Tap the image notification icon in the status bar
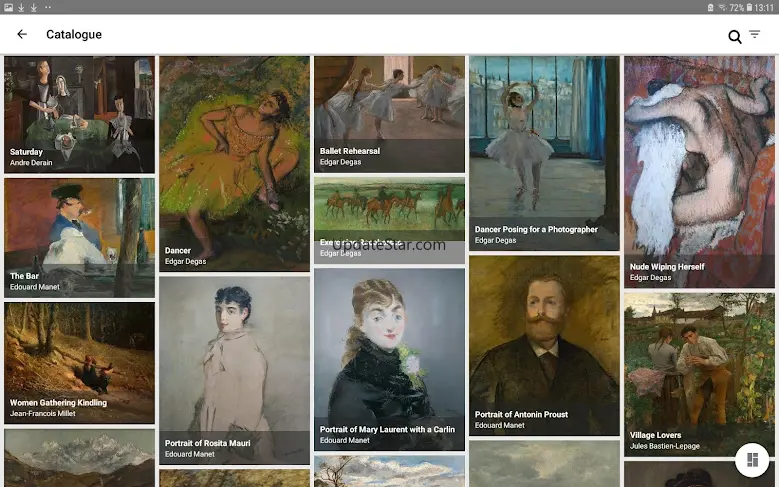The width and height of the screenshot is (779, 487). (x=8, y=7)
